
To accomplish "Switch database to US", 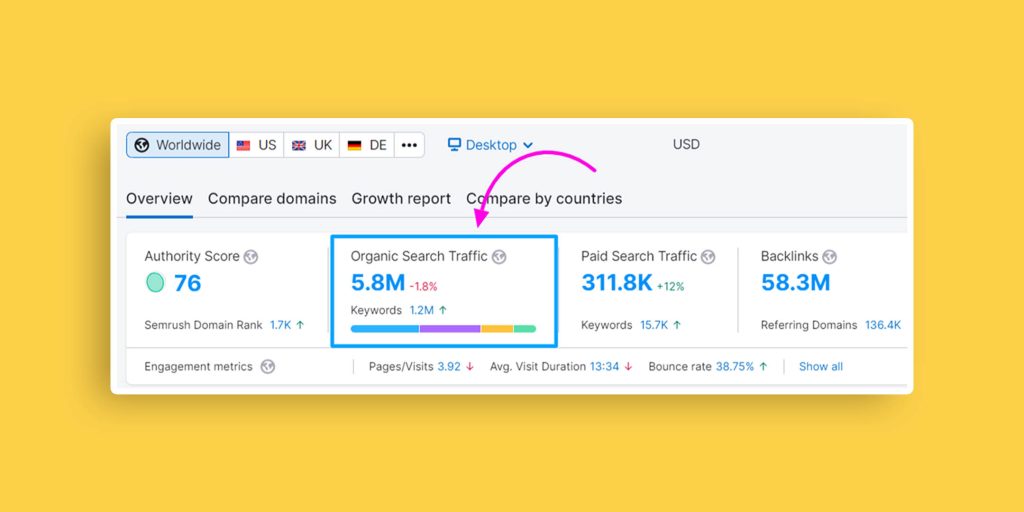I will point(257,145).
